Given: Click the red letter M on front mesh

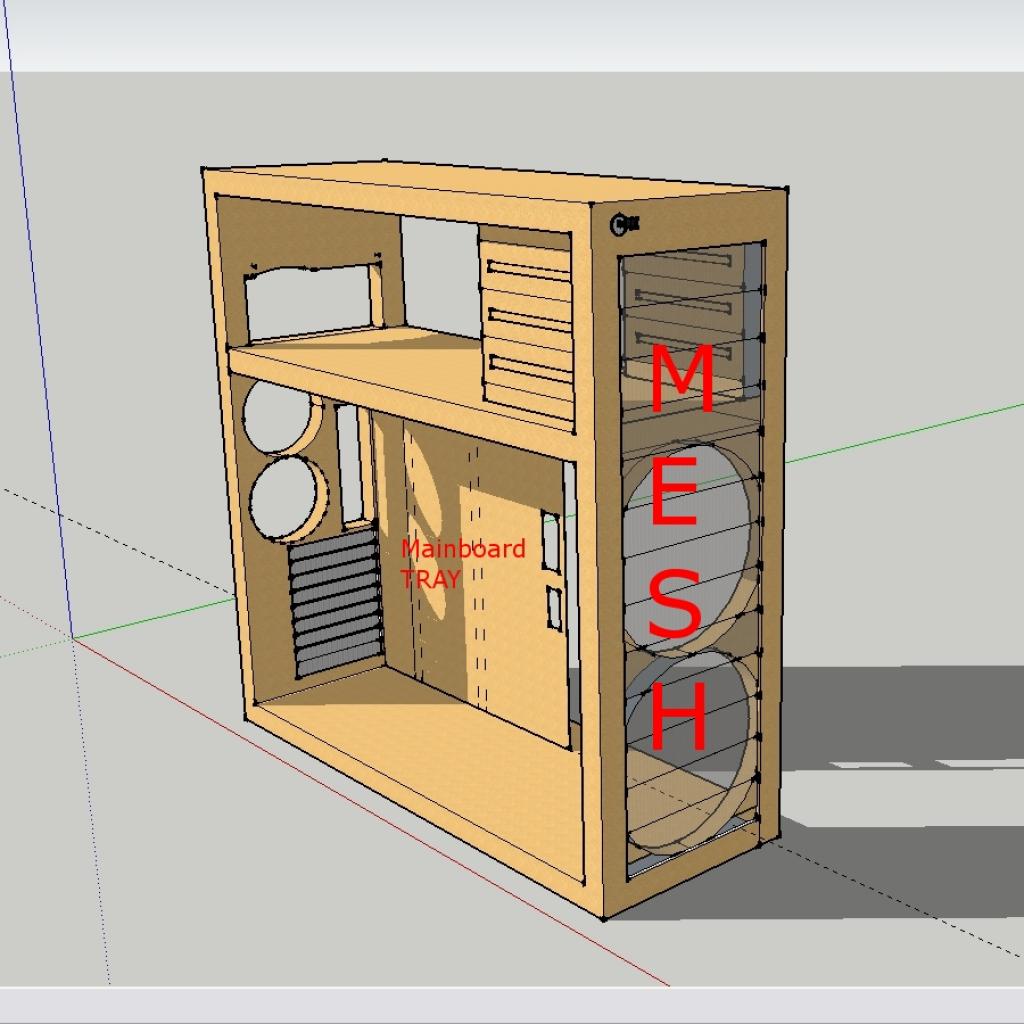Looking at the screenshot, I should coord(682,378).
